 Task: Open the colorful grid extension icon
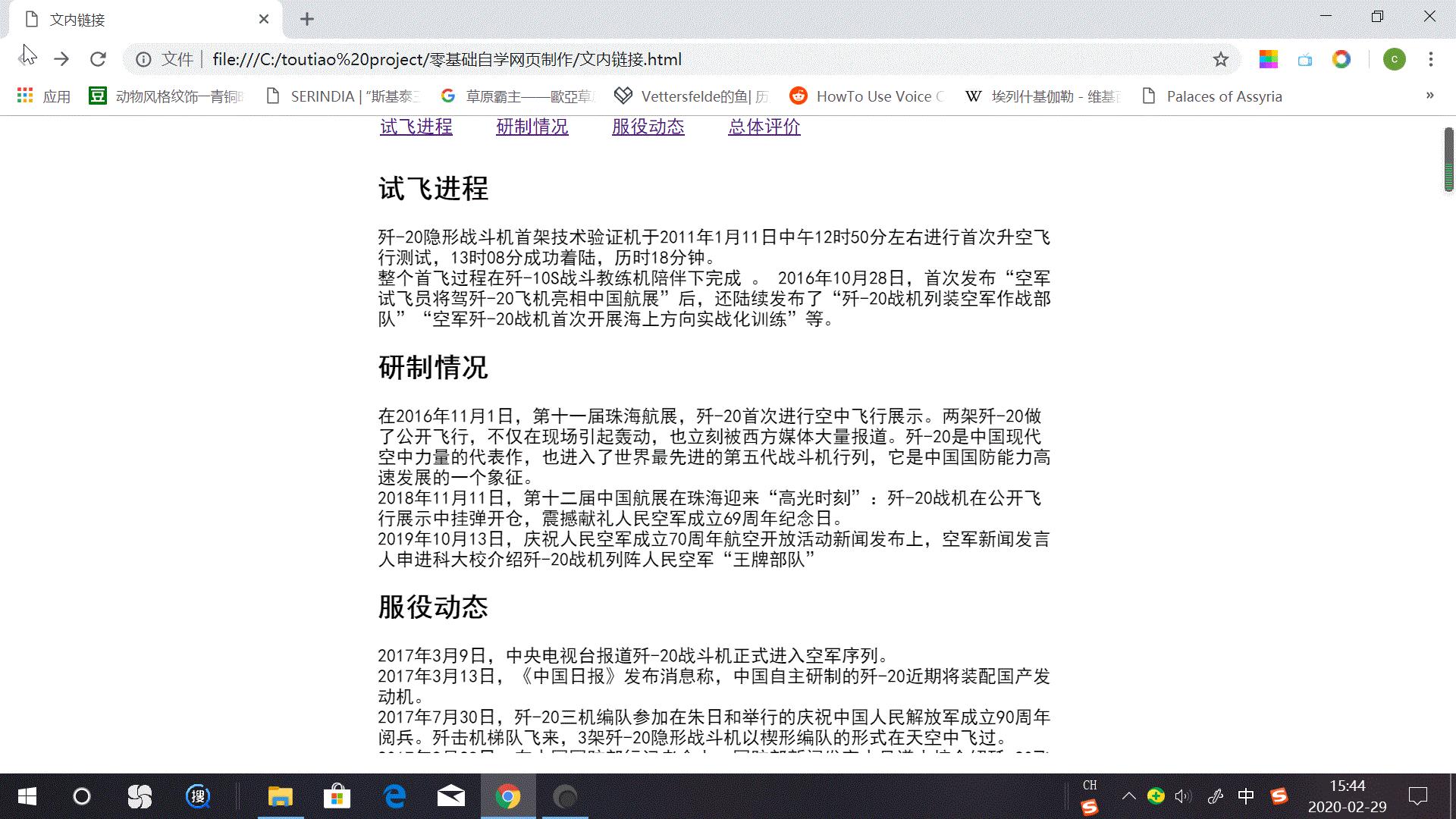1267,59
